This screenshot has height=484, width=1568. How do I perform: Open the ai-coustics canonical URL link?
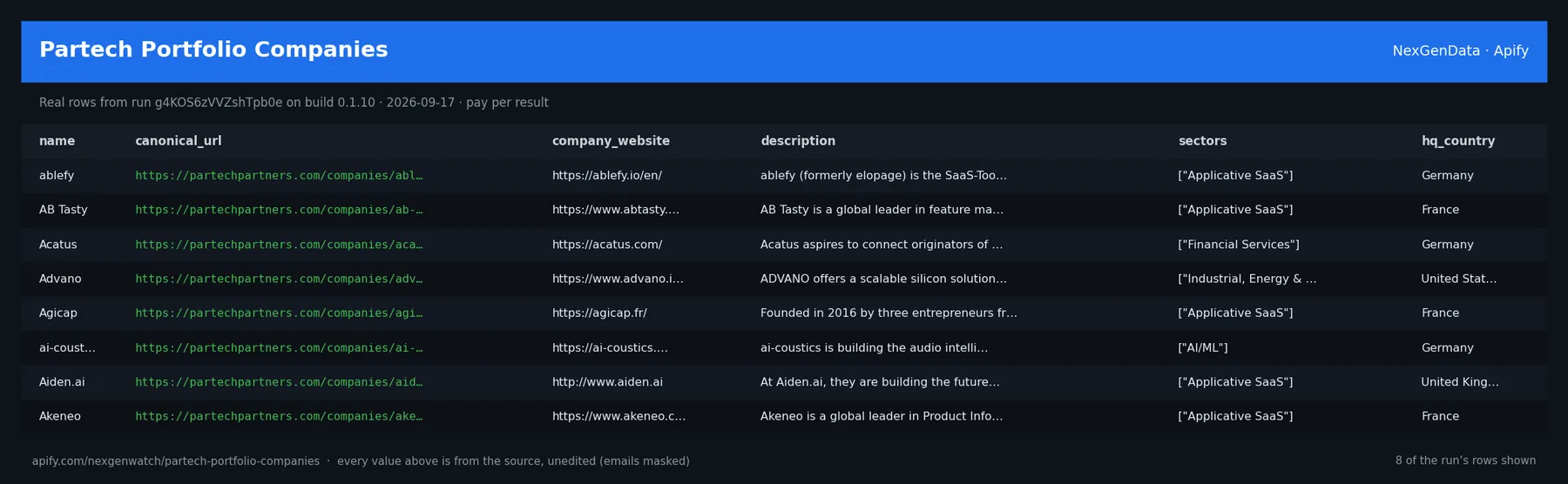(279, 347)
